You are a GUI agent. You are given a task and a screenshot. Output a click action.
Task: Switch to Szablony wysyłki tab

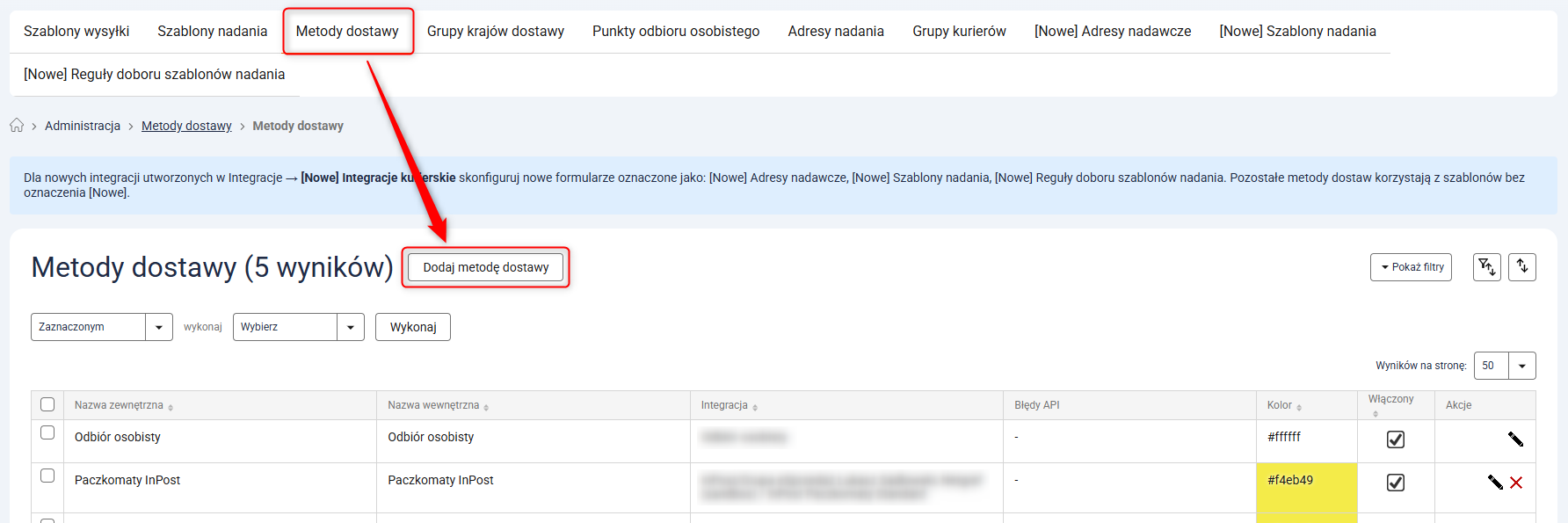(x=76, y=32)
